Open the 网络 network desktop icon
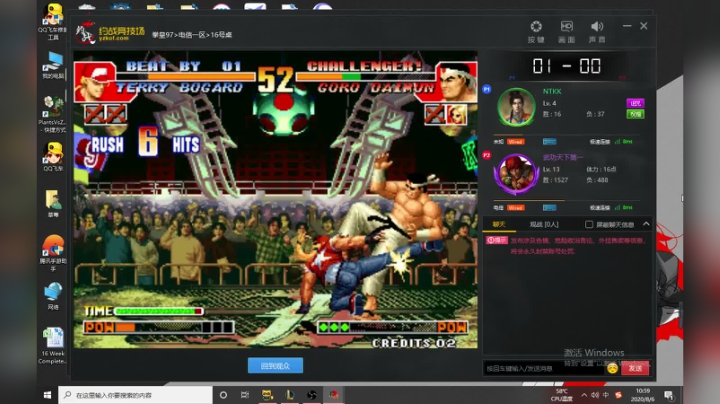Viewport: 720px width, 404px height. pos(53,296)
